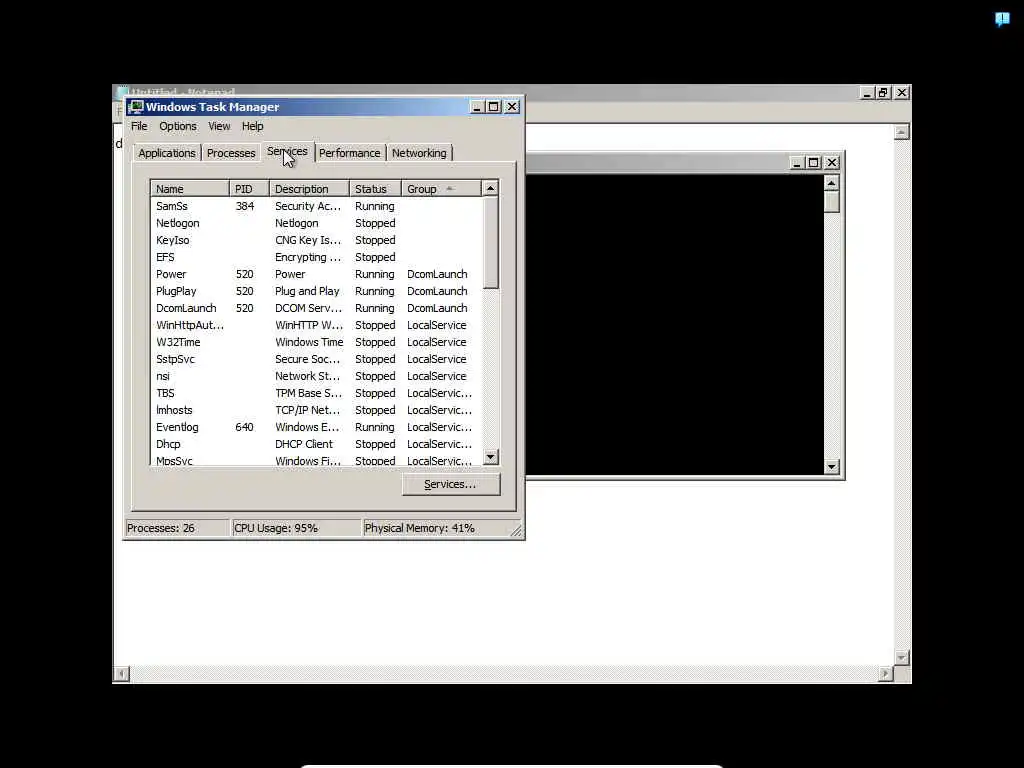1024x768 pixels.
Task: Select the Services tab
Action: (287, 152)
